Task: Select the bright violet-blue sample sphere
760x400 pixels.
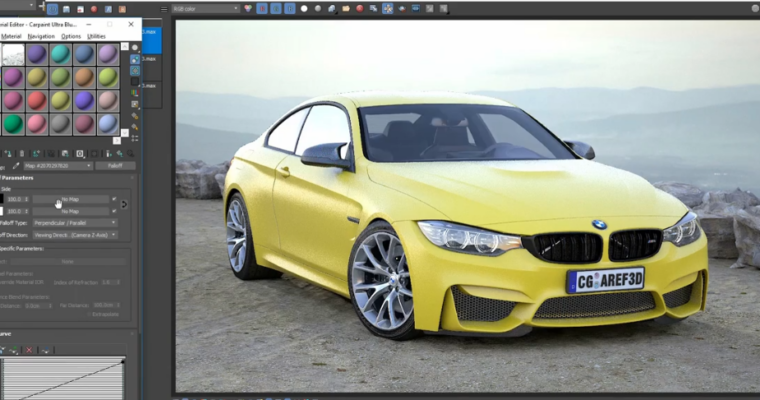Action: coord(84,101)
